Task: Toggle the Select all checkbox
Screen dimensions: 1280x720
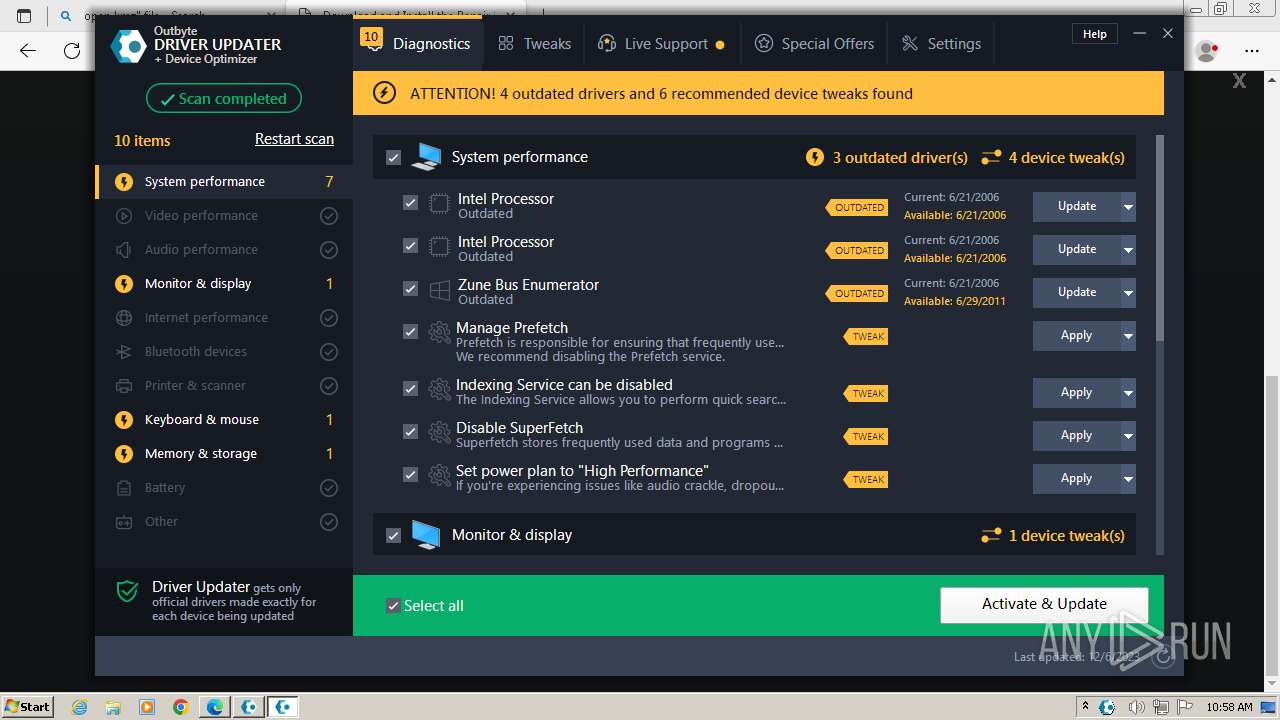Action: [393, 606]
